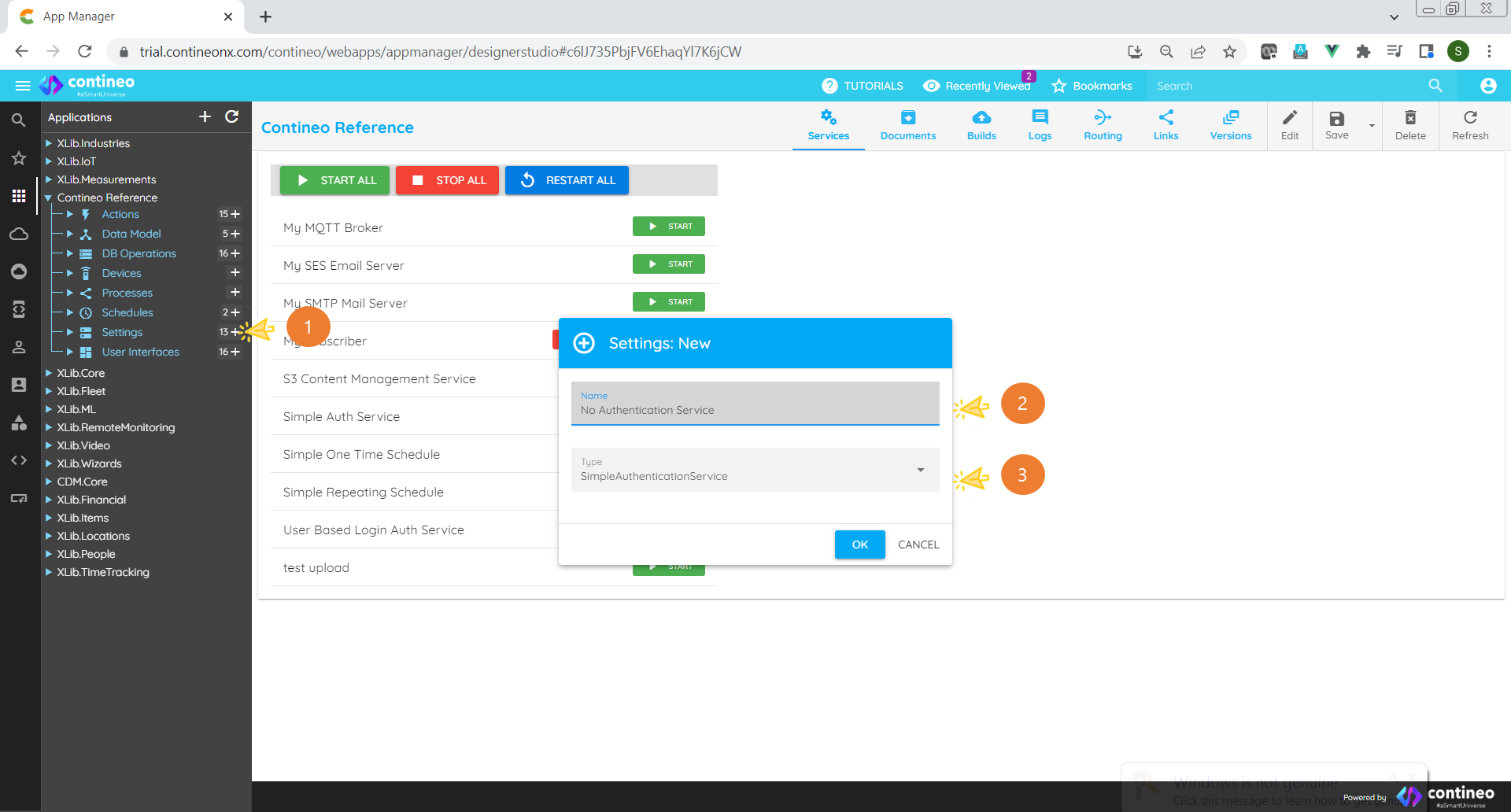Image resolution: width=1511 pixels, height=812 pixels.
Task: Click the RESTART ALL progress control
Action: 566,179
